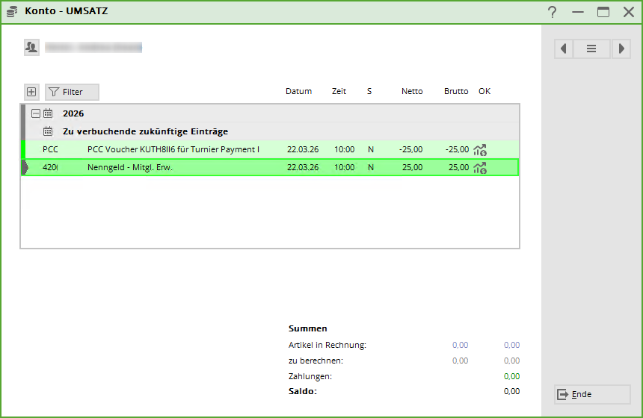643x418 pixels.
Task: Click the expand-all plus icon left of Filter
Action: (31, 91)
